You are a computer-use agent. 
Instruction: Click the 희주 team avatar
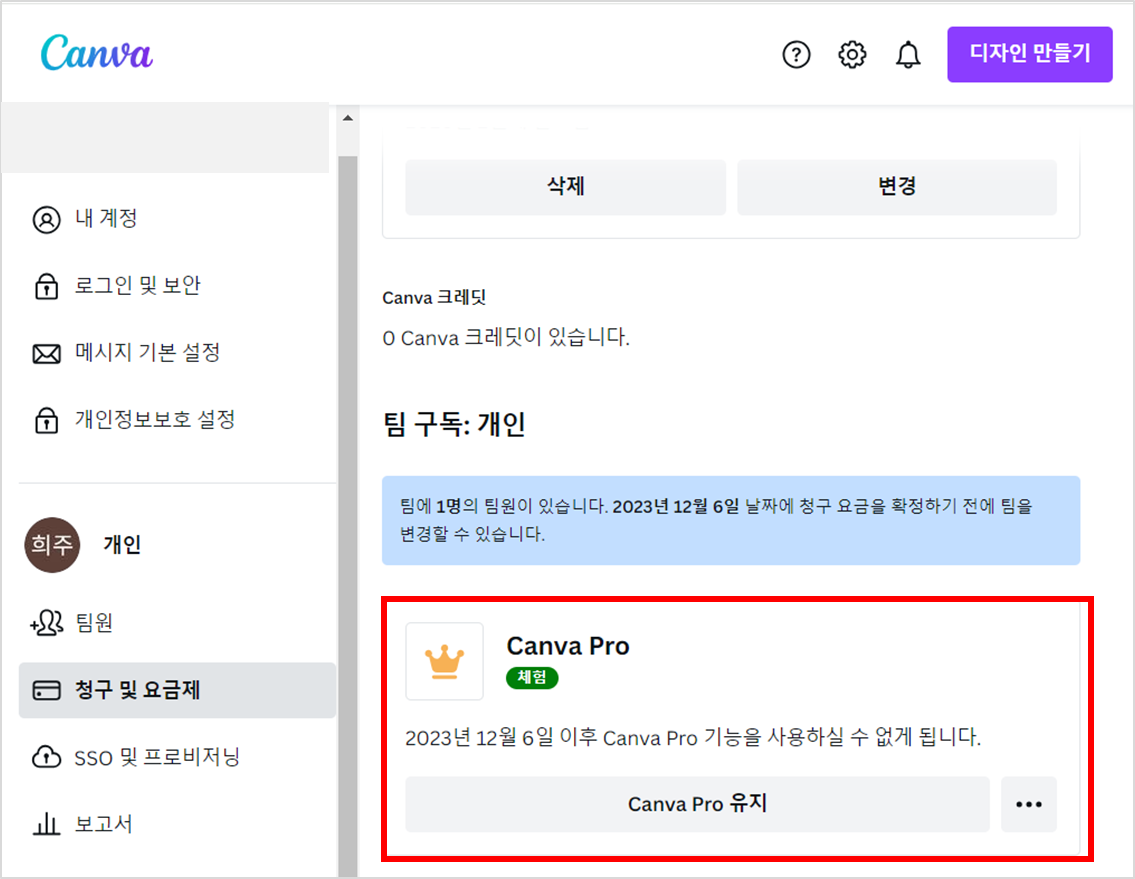tap(52, 544)
